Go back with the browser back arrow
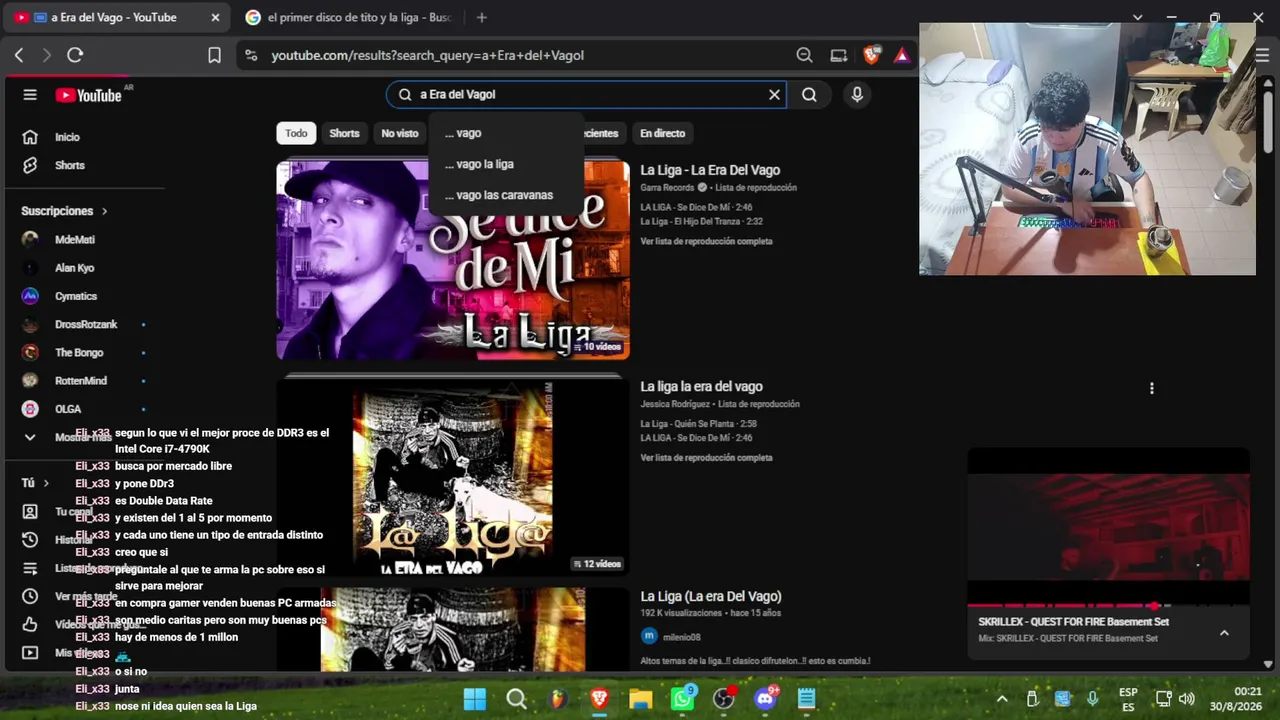This screenshot has width=1280, height=720. [19, 55]
